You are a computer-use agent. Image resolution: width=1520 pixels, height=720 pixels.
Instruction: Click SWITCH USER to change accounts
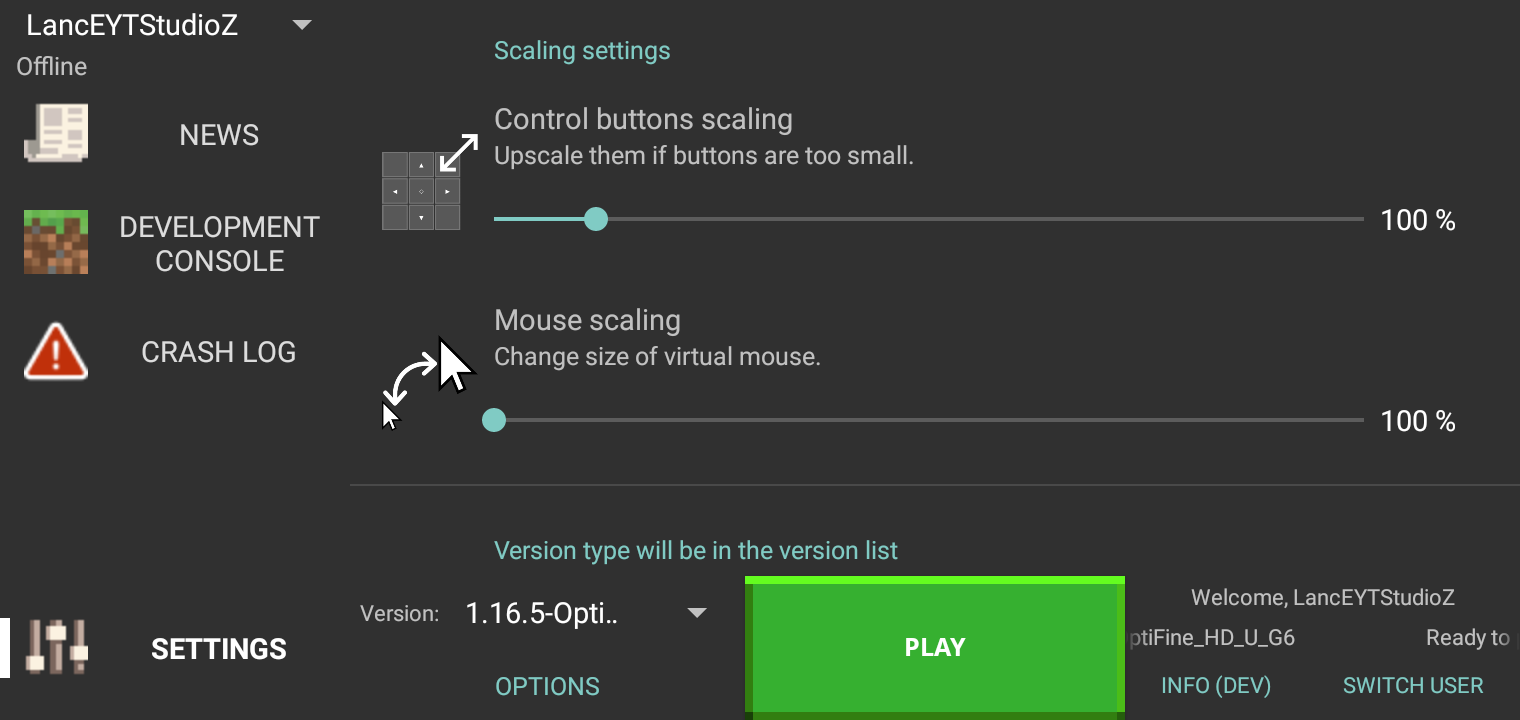point(1412,685)
